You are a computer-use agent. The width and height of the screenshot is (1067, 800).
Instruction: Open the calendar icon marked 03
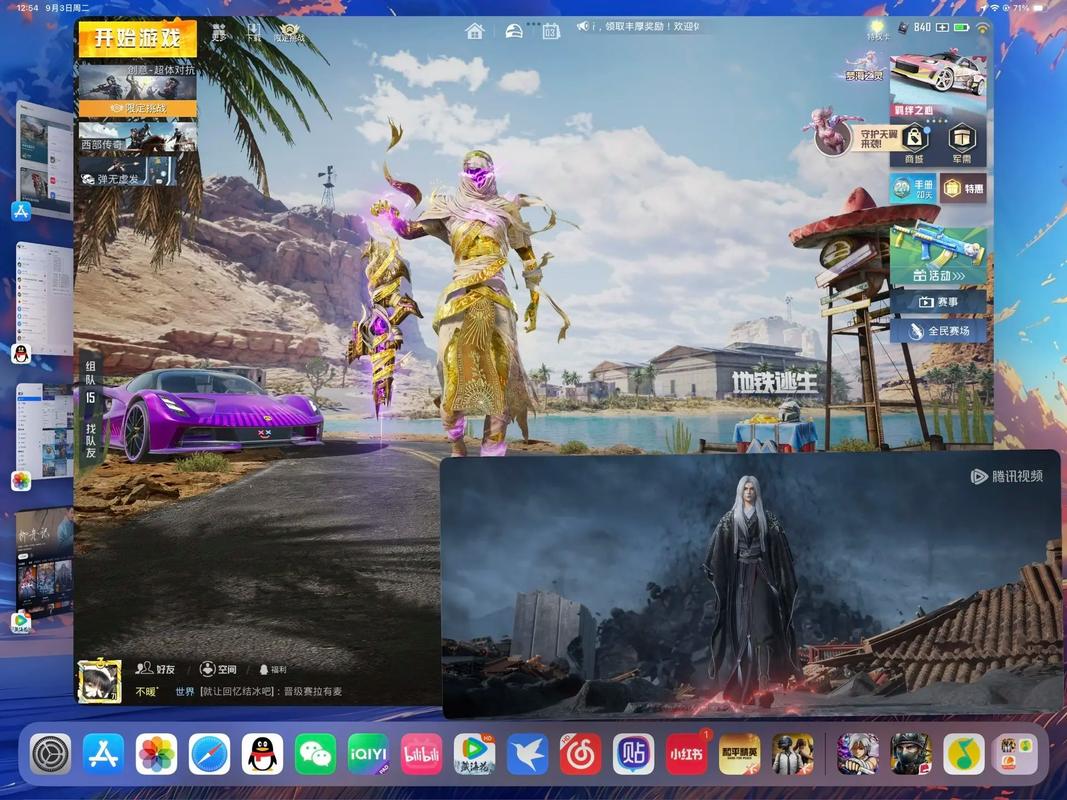point(551,31)
